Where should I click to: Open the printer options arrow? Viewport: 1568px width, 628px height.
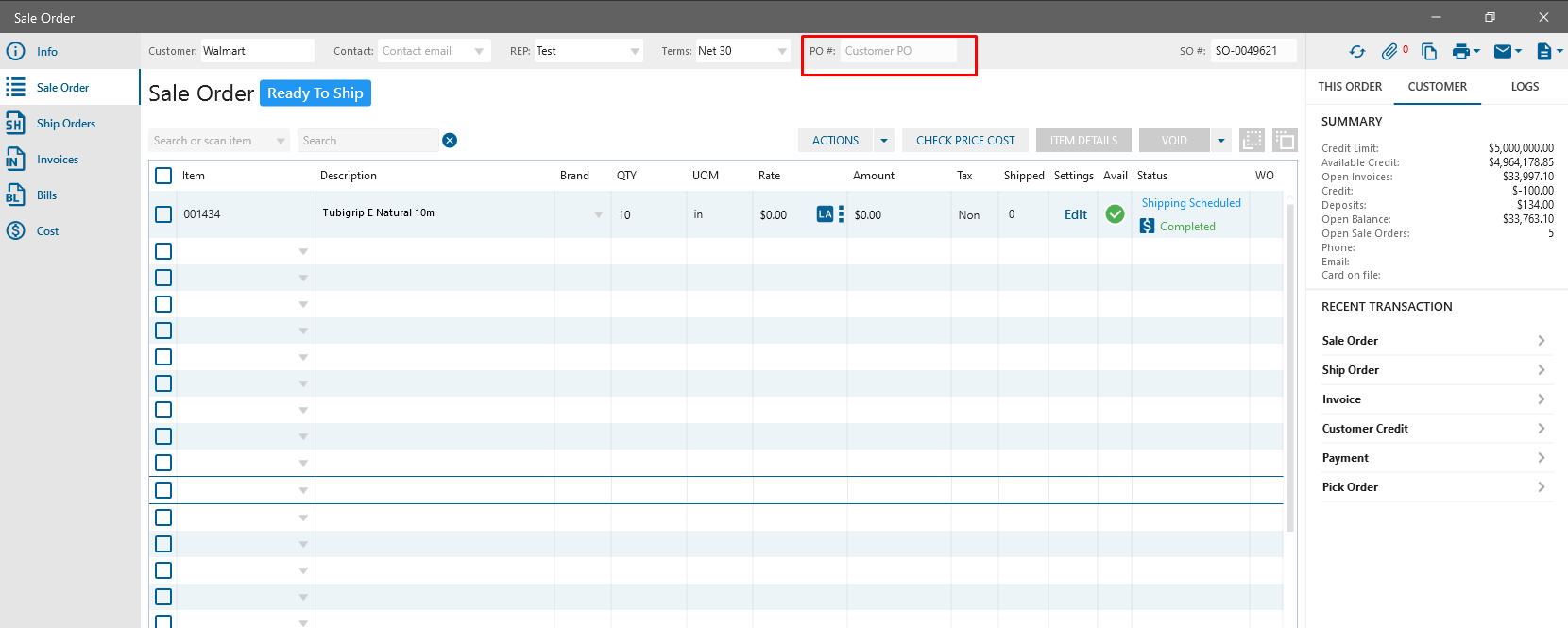[1476, 52]
